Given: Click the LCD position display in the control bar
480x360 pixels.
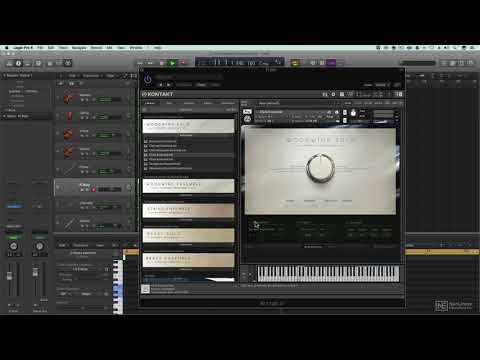Looking at the screenshot, I should point(239,62).
